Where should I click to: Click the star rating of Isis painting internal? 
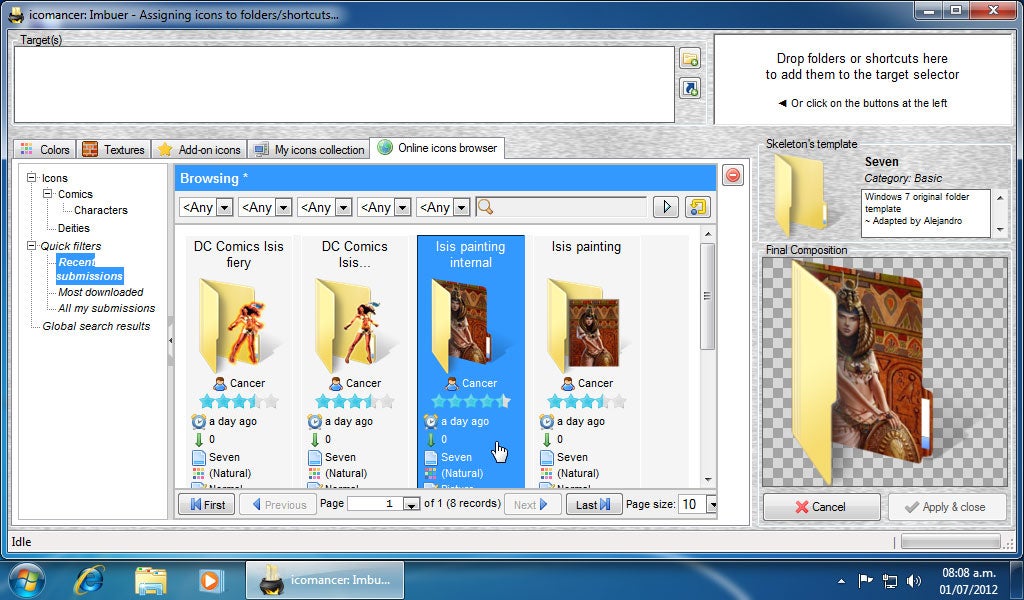(x=471, y=401)
